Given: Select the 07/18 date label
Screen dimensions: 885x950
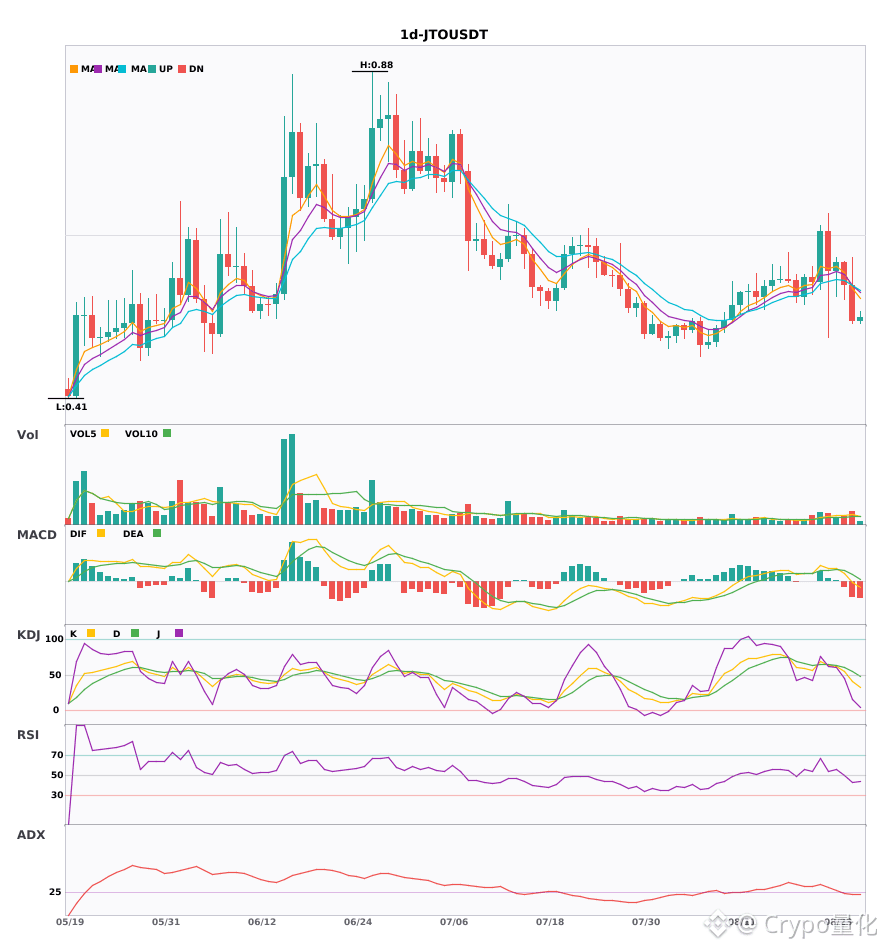Looking at the screenshot, I should (550, 922).
